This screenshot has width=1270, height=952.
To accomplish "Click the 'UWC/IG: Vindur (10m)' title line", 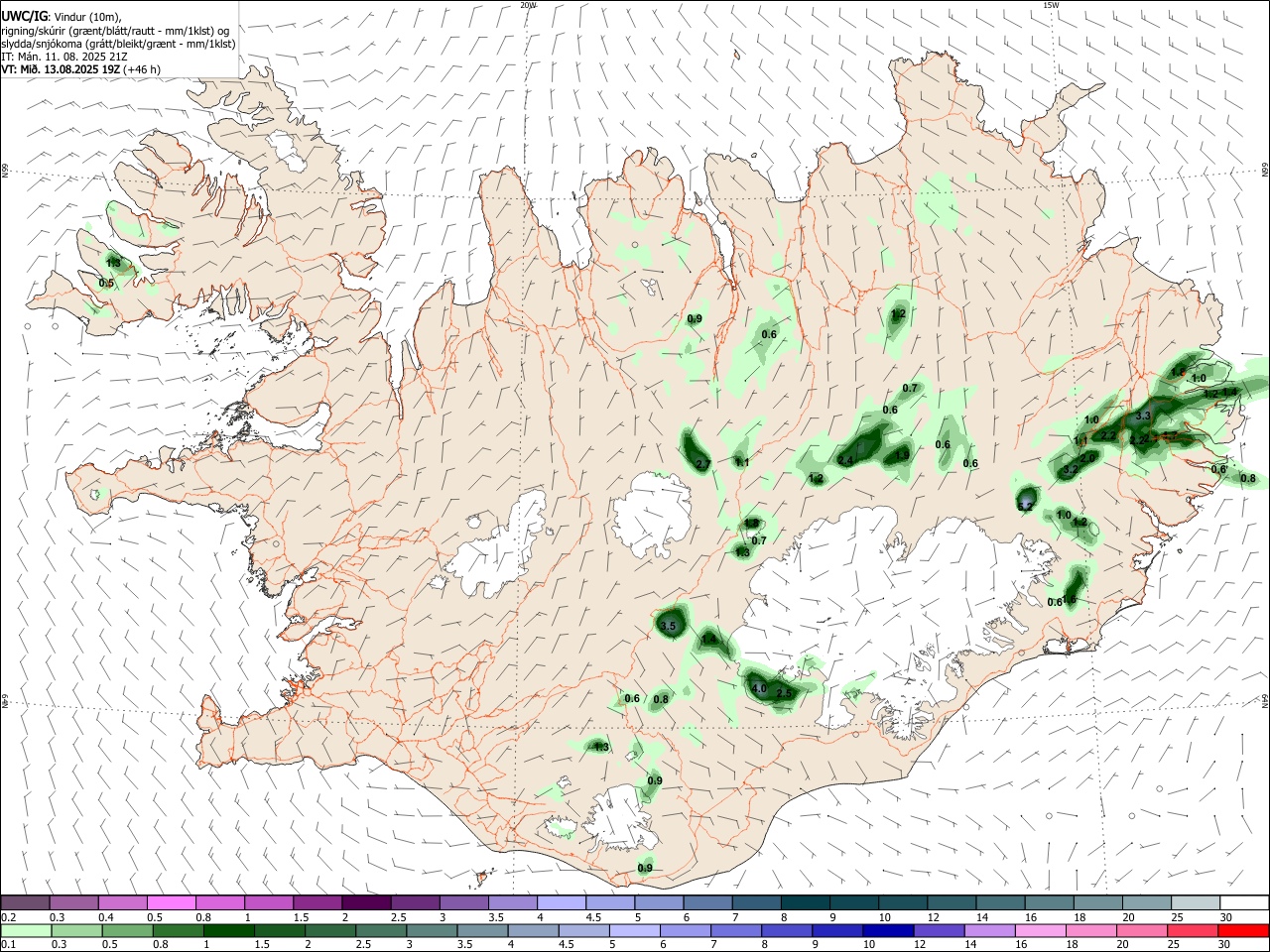I will [62, 17].
